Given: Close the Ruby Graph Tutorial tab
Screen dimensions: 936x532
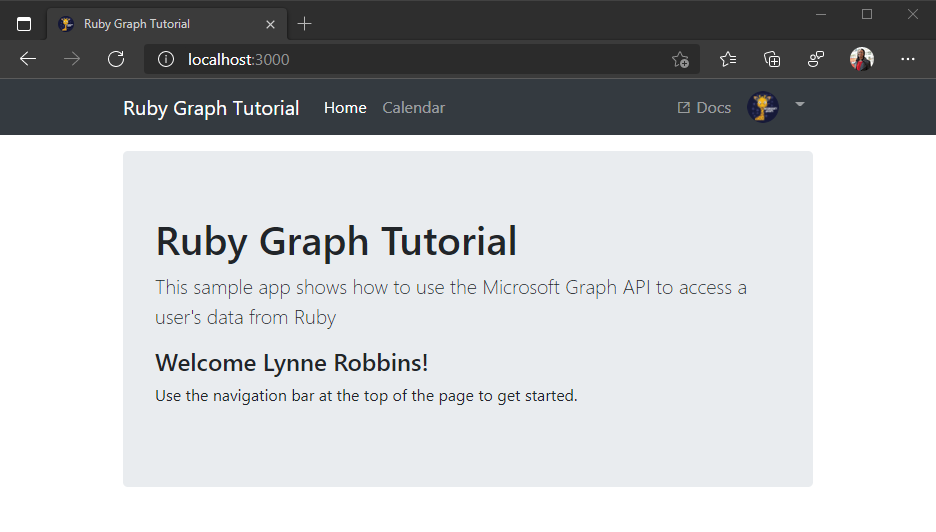Looking at the screenshot, I should click(270, 24).
